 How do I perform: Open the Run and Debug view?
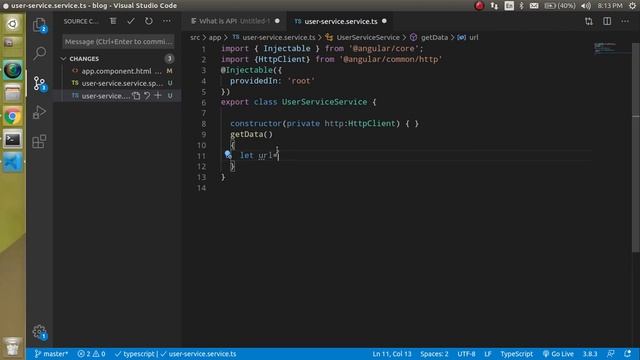pos(40,112)
